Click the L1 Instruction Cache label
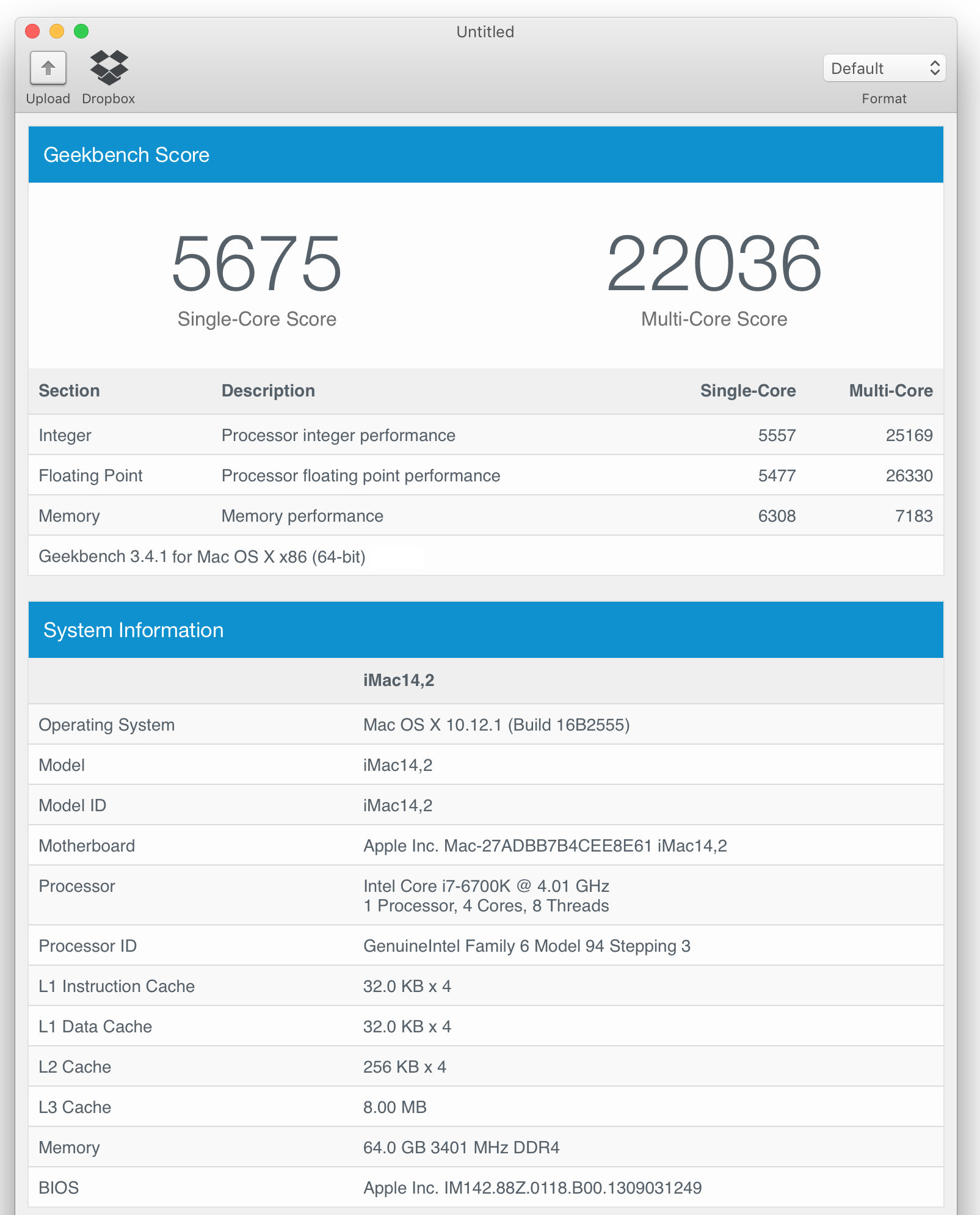The width and height of the screenshot is (980, 1215). [x=117, y=987]
